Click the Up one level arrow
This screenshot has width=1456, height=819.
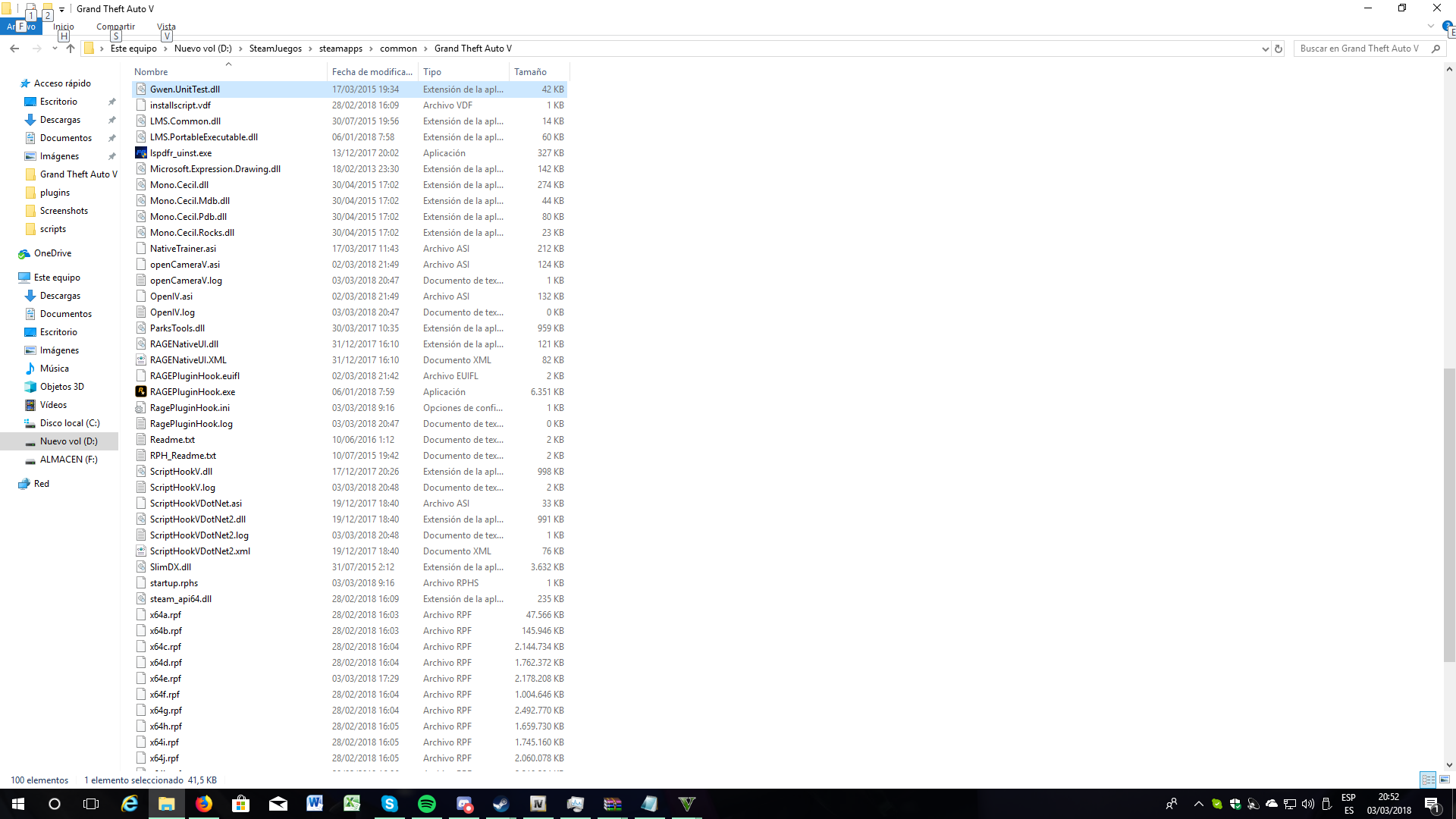[71, 49]
